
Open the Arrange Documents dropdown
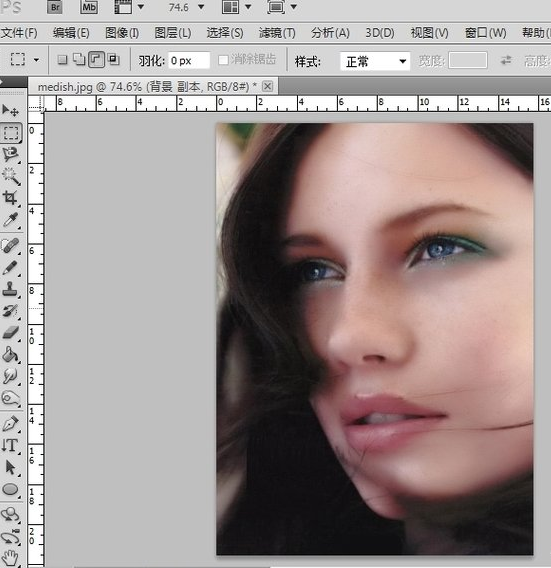[236, 7]
